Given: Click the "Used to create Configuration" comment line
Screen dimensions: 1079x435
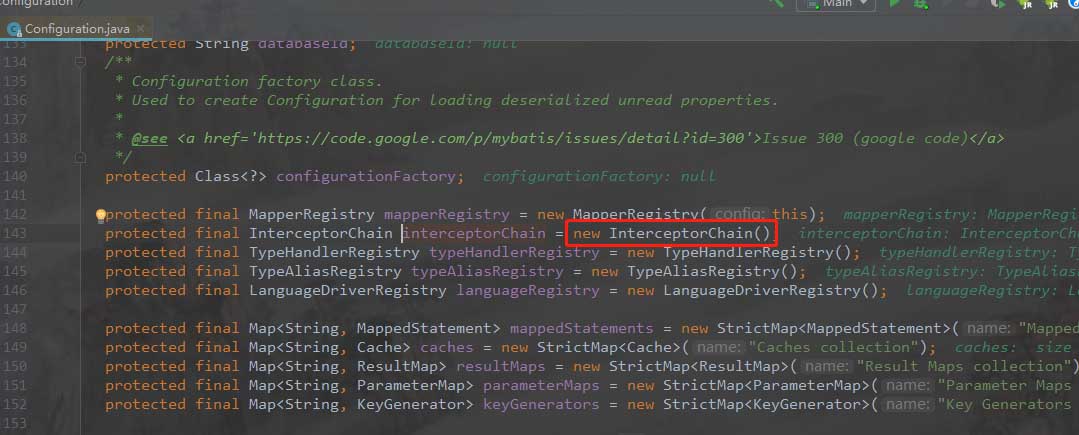Looking at the screenshot, I should pyautogui.click(x=455, y=100).
